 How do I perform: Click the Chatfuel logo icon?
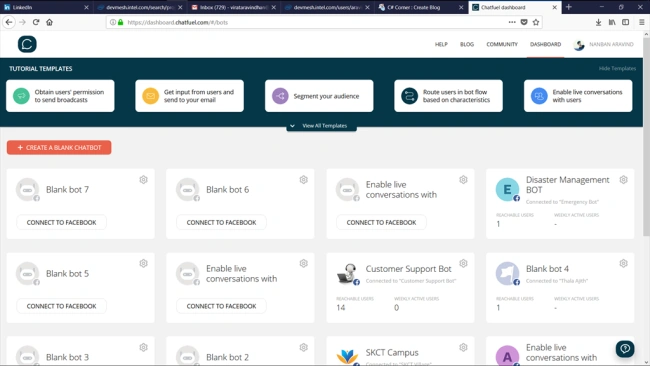(27, 44)
